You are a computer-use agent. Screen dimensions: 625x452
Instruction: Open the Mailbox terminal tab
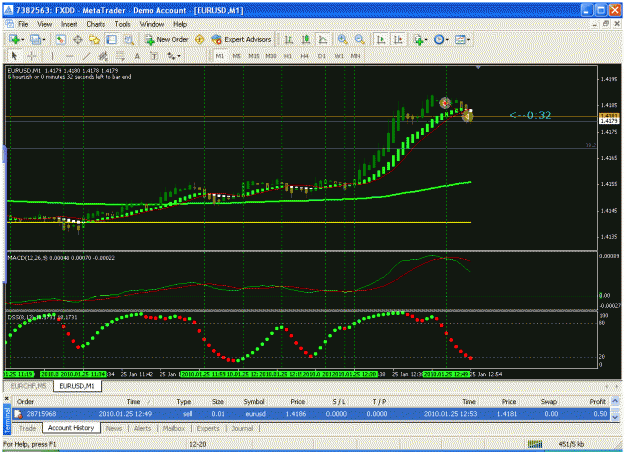(x=174, y=428)
